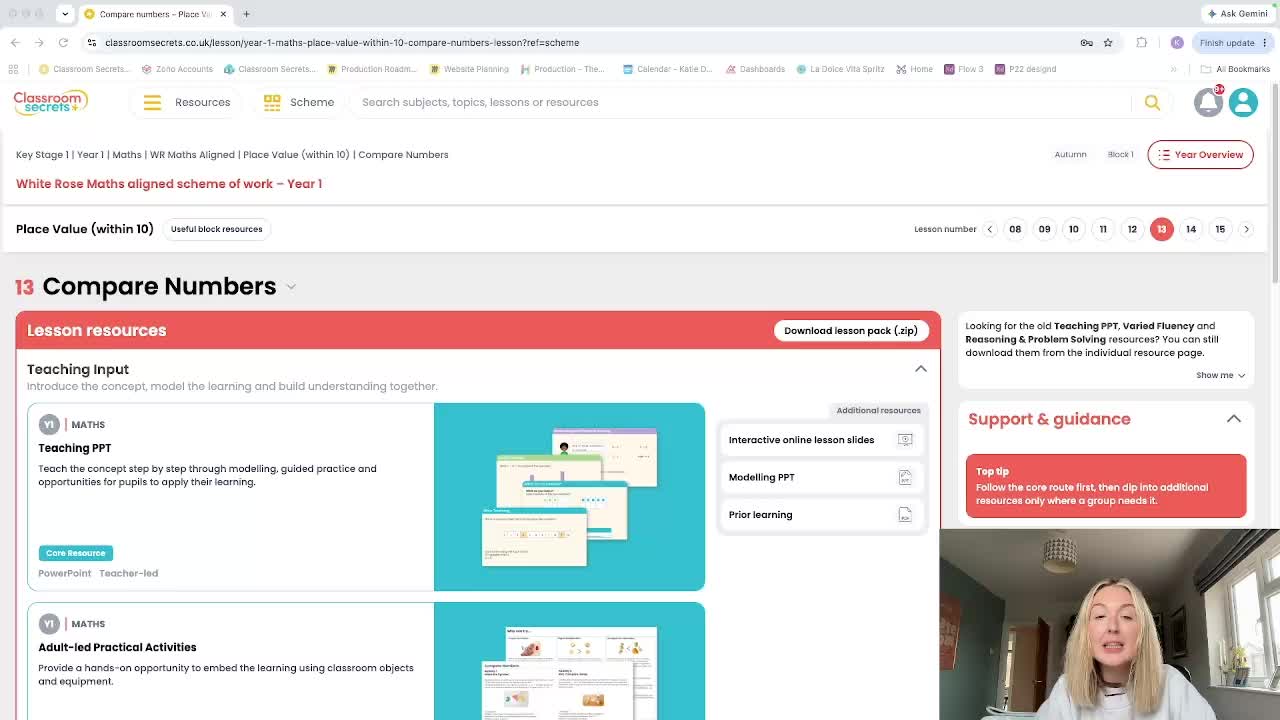Open the browser extensions puzzle icon
This screenshot has height=720, width=1280.
(1142, 43)
